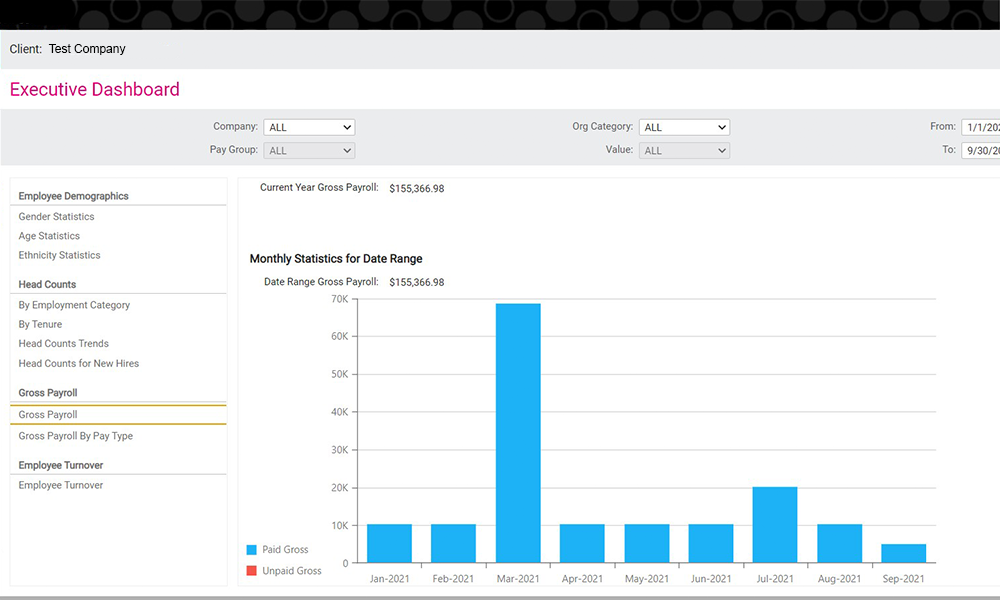Open the Org Category dropdown
The width and height of the screenshot is (1000, 600).
point(684,127)
